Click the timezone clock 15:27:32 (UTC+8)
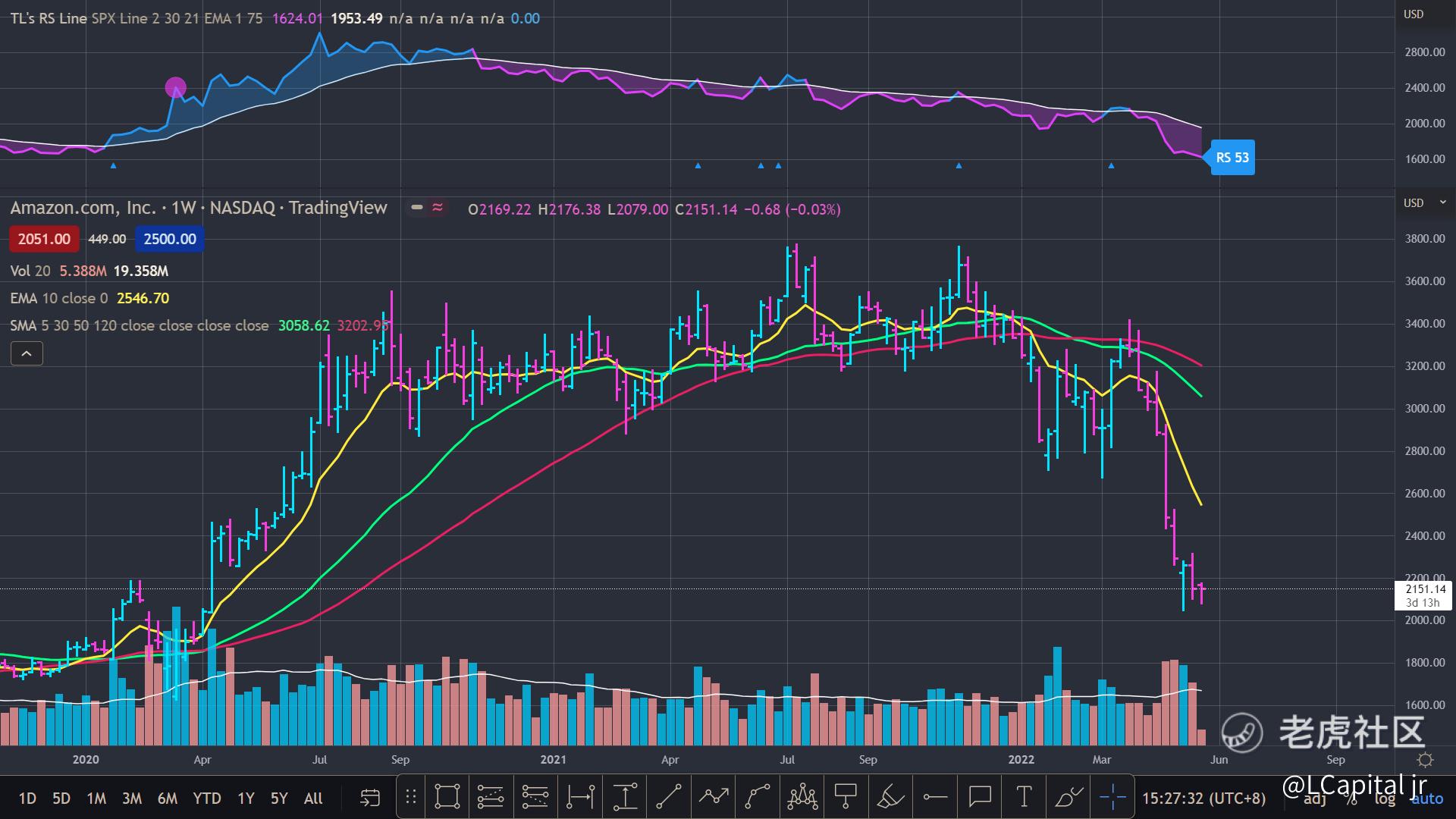The height and width of the screenshot is (819, 1456). pos(1203,799)
